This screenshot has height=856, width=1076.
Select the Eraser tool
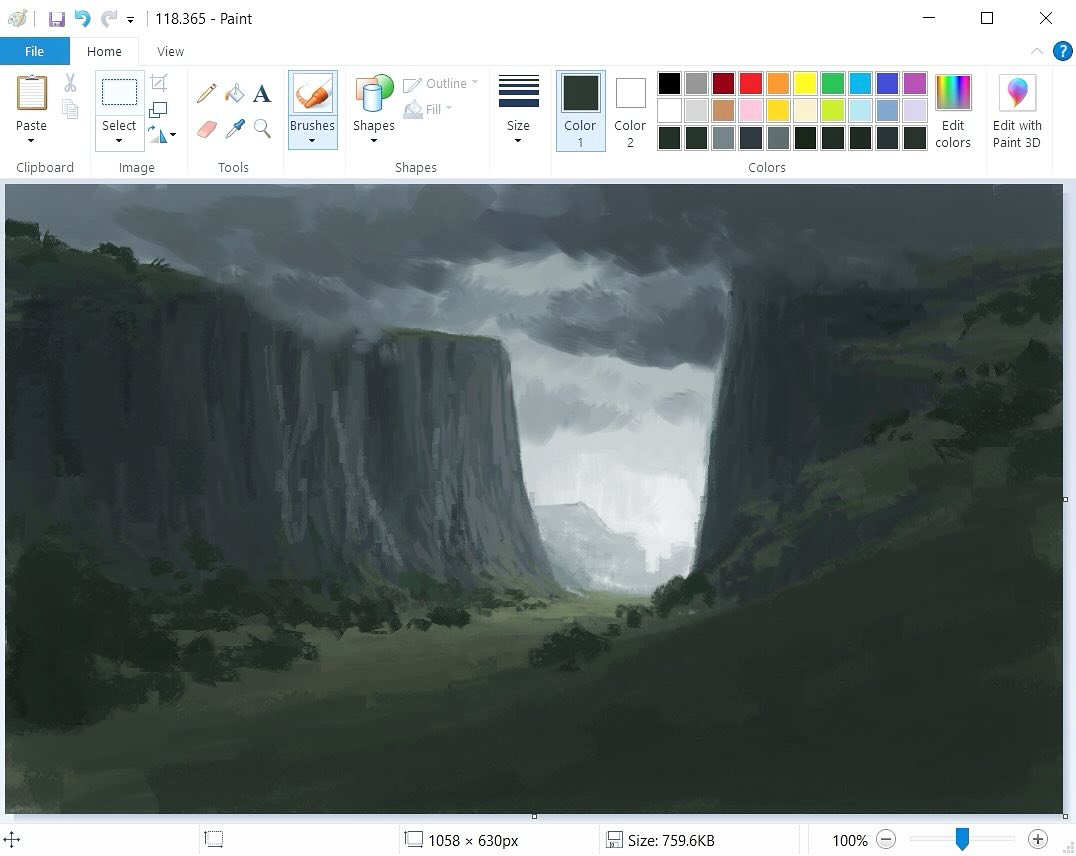[x=206, y=129]
